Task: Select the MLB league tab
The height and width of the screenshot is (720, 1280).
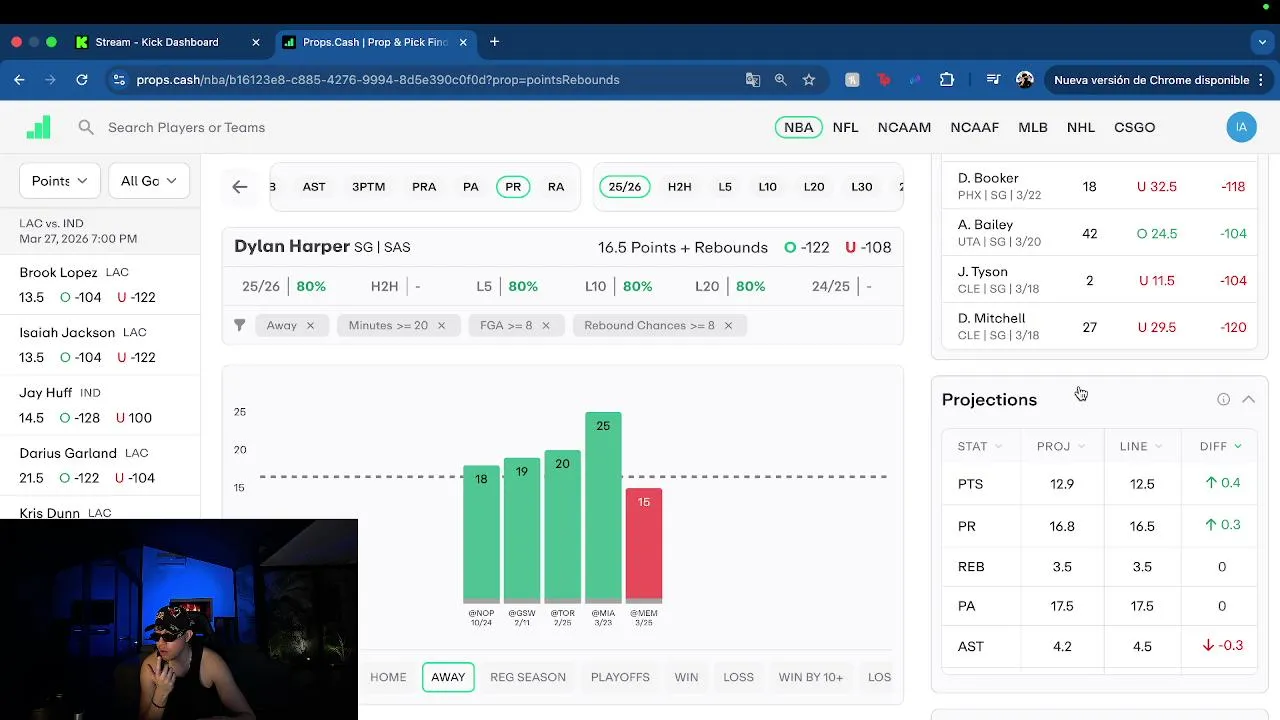Action: tap(1033, 127)
